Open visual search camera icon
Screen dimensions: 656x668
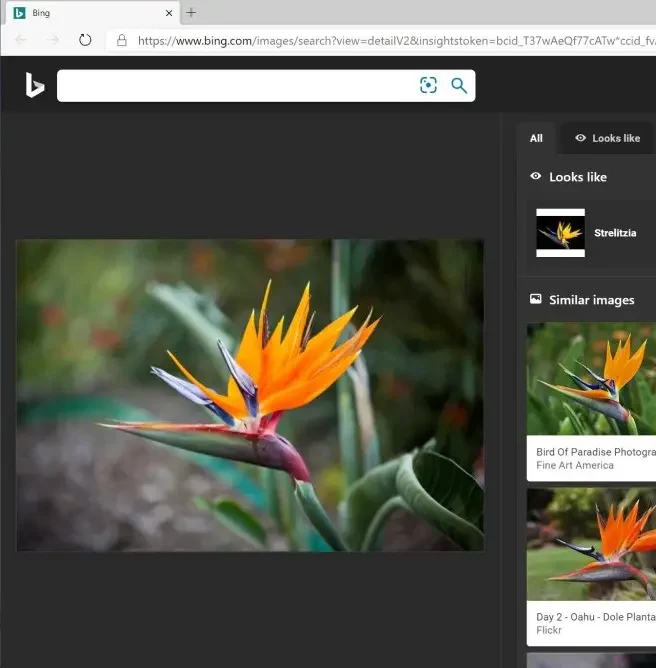point(428,86)
